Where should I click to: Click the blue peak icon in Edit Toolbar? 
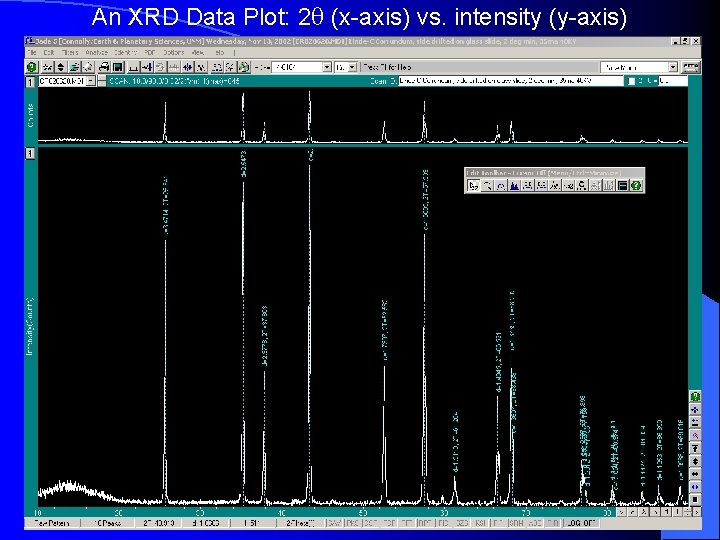[514, 186]
